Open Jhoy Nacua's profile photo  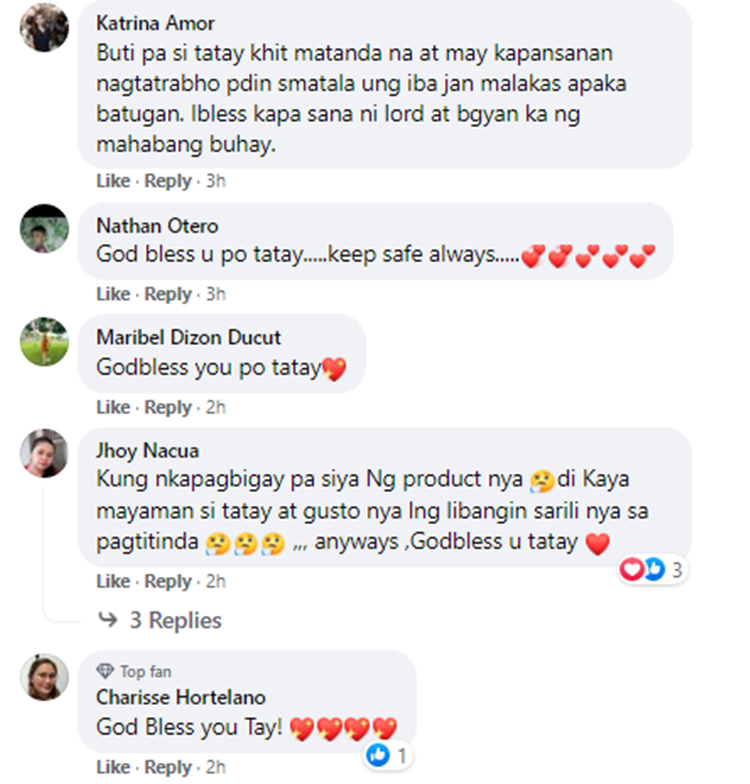click(x=44, y=453)
